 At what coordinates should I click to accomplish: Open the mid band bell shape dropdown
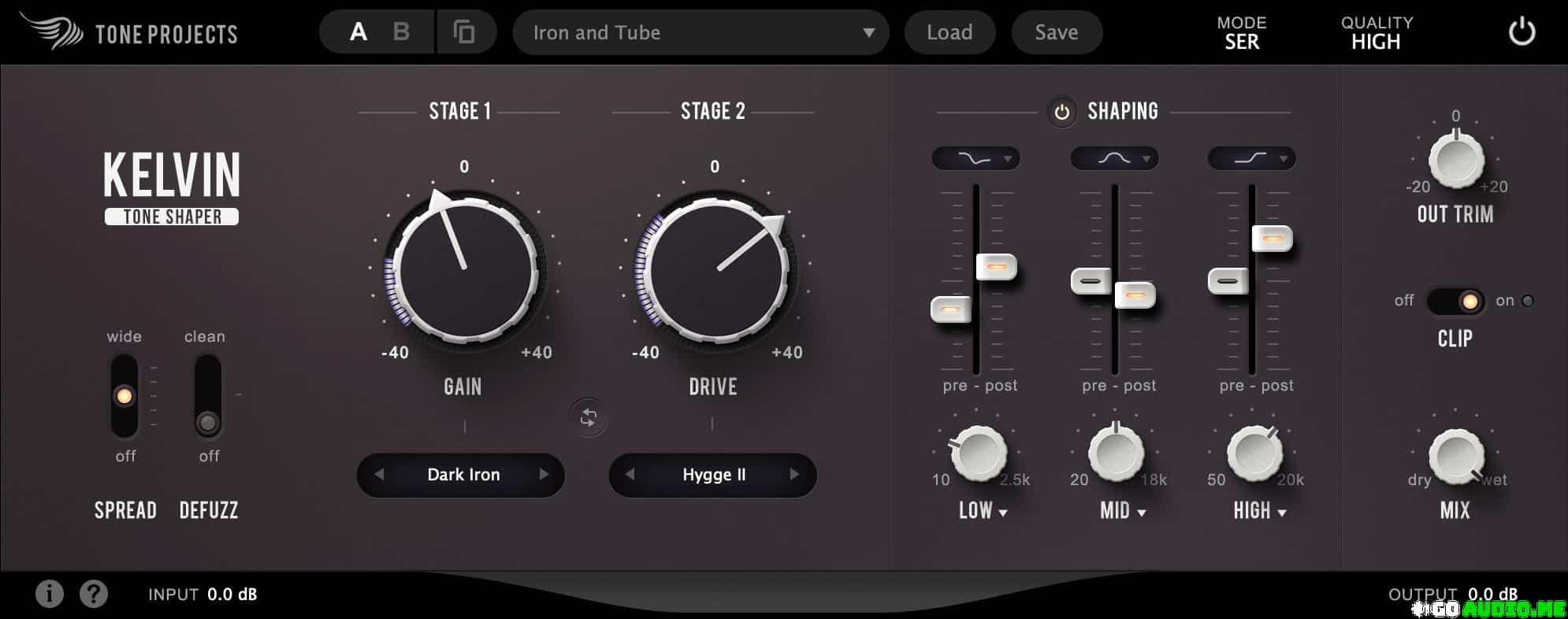[1115, 158]
